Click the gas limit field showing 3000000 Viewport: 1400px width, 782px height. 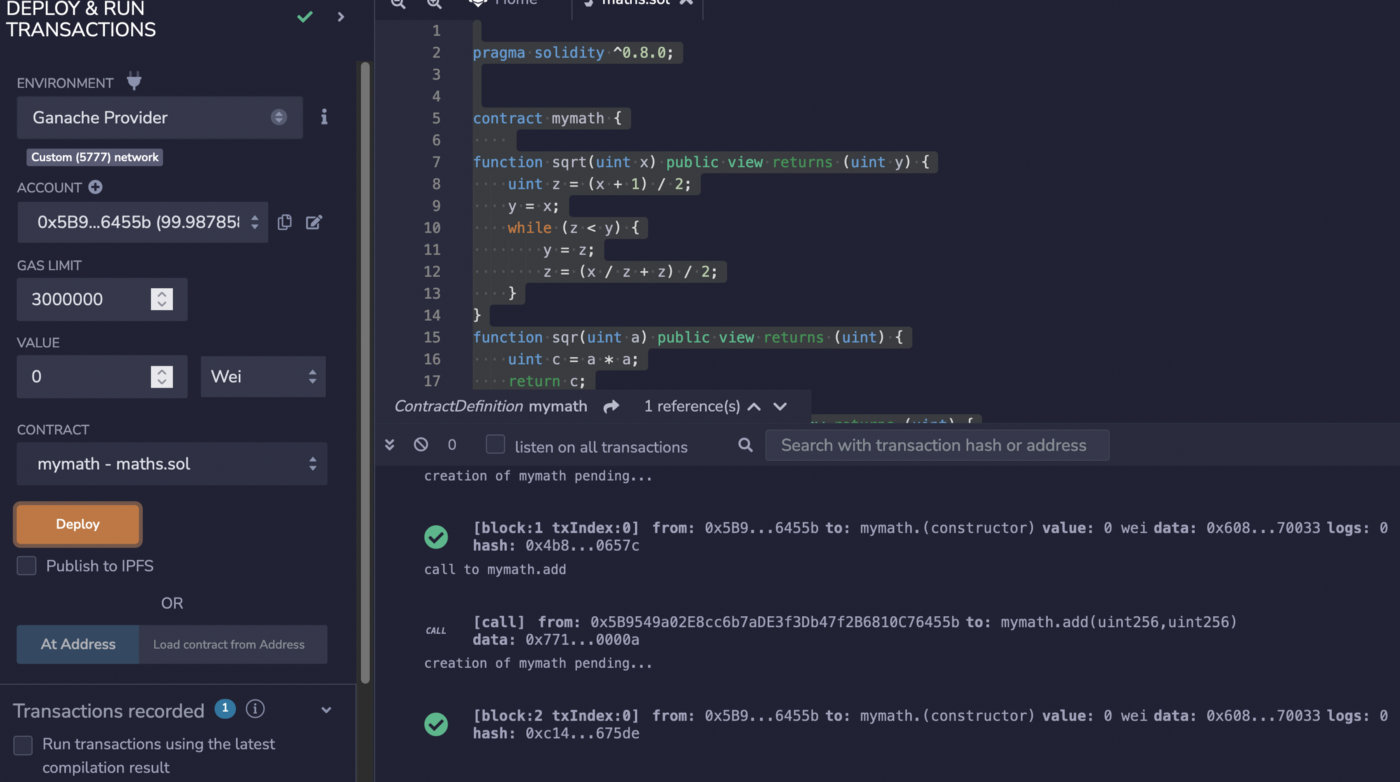click(102, 299)
